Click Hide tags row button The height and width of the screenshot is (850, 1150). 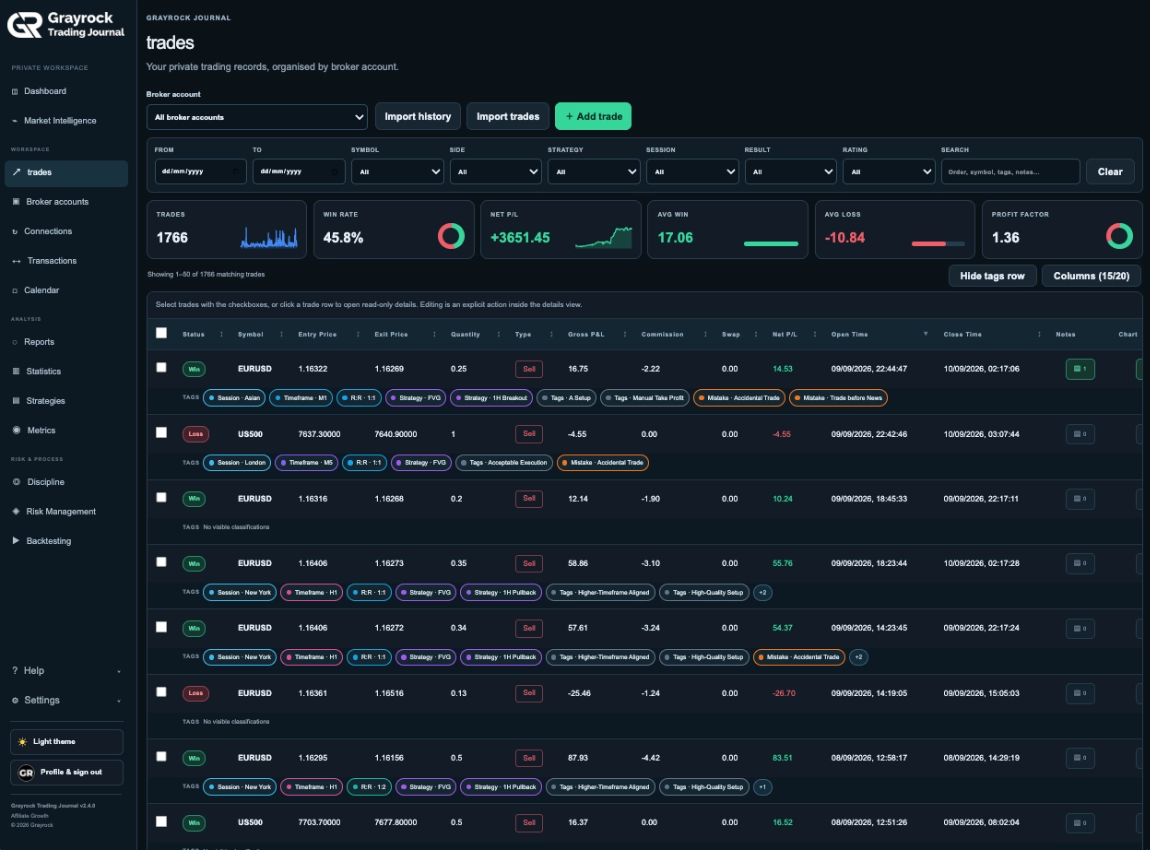pos(992,276)
